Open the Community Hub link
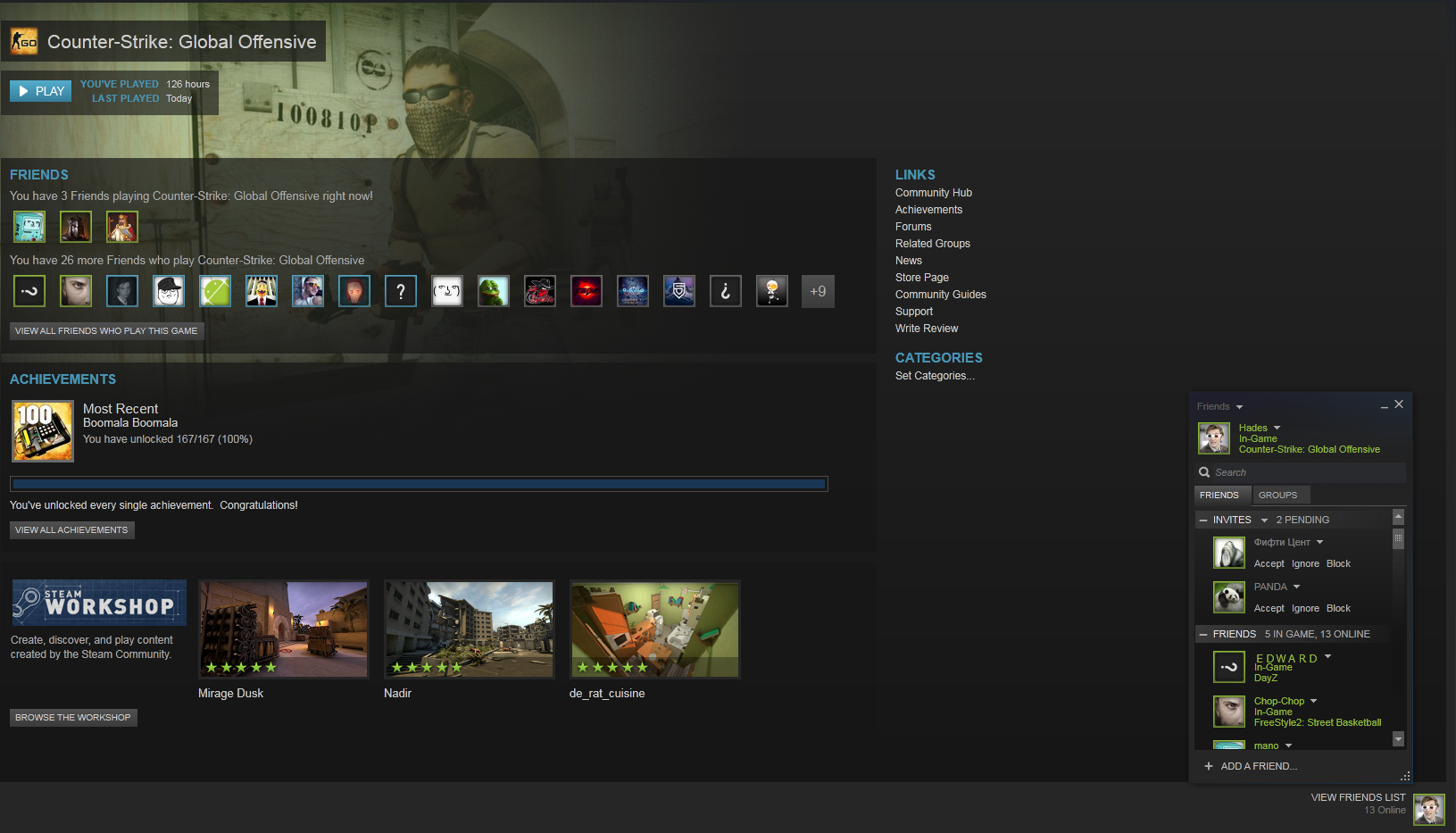Screen dimensions: 1456x833 click(934, 193)
